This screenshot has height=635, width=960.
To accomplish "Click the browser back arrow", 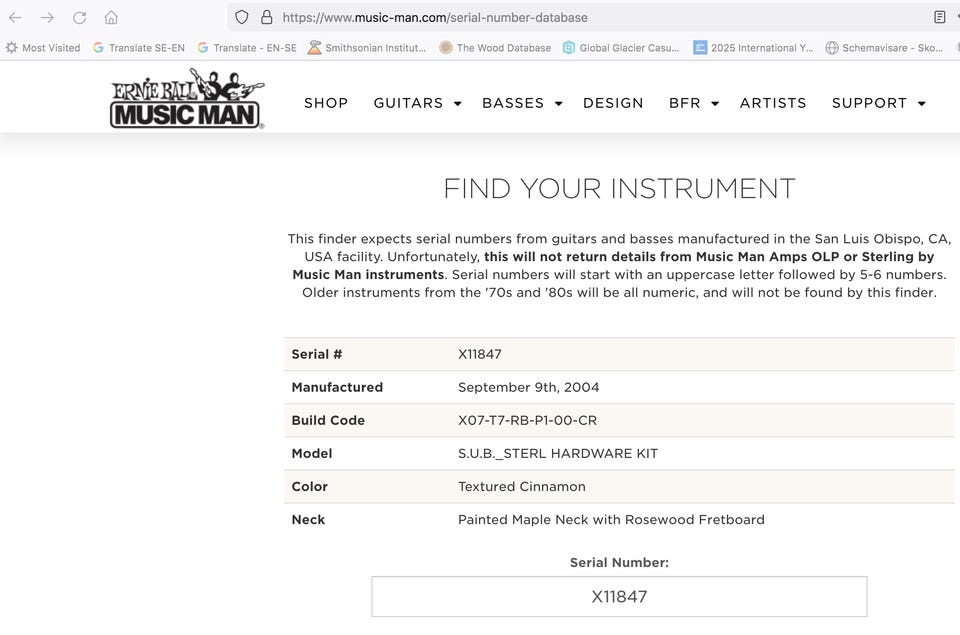I will pyautogui.click(x=15, y=17).
